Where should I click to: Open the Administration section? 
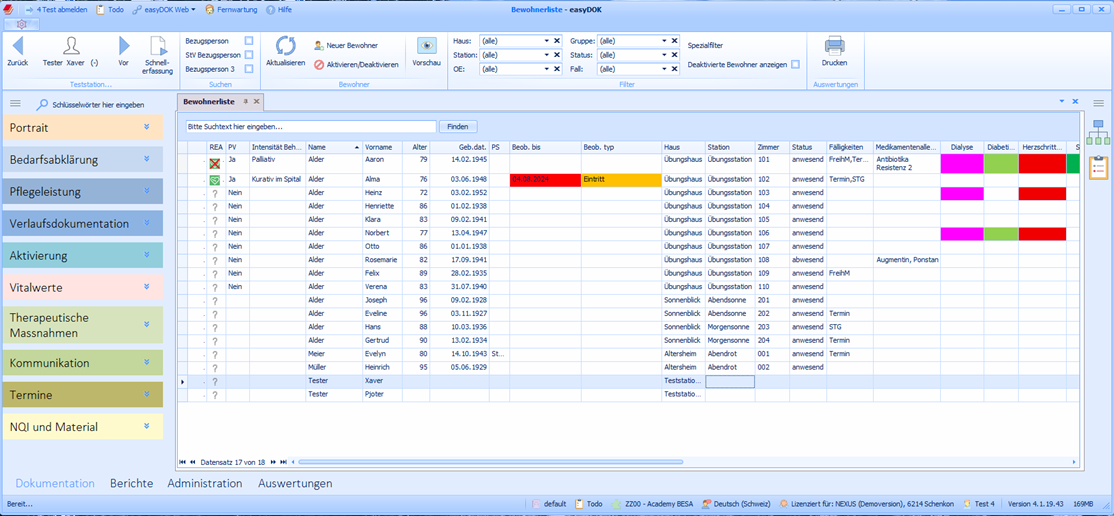204,483
